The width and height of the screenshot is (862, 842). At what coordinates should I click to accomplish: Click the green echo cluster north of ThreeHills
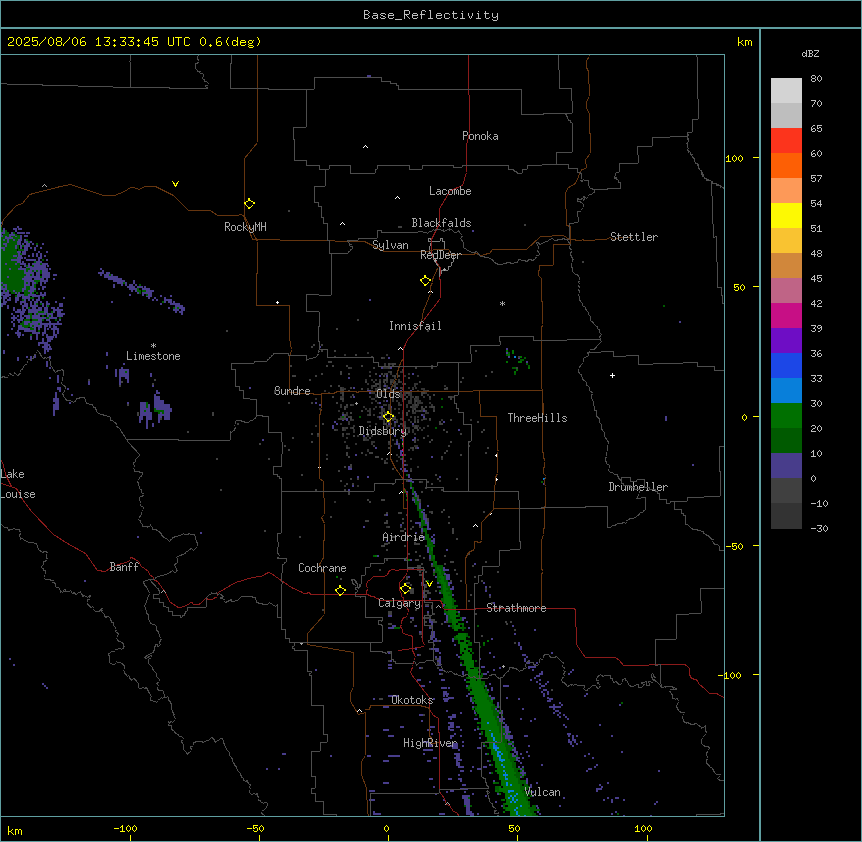click(x=517, y=361)
